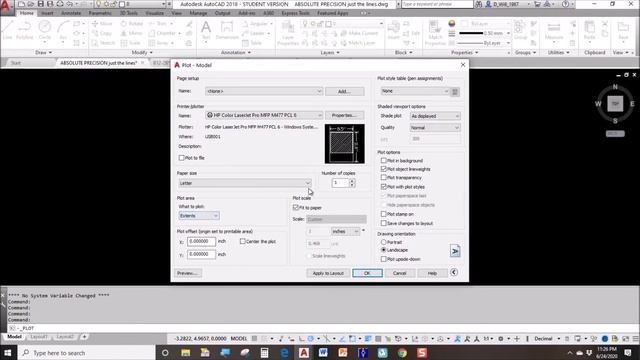The image size is (640, 360).
Task: Enable the Plot to file checkbox
Action: [182, 158]
